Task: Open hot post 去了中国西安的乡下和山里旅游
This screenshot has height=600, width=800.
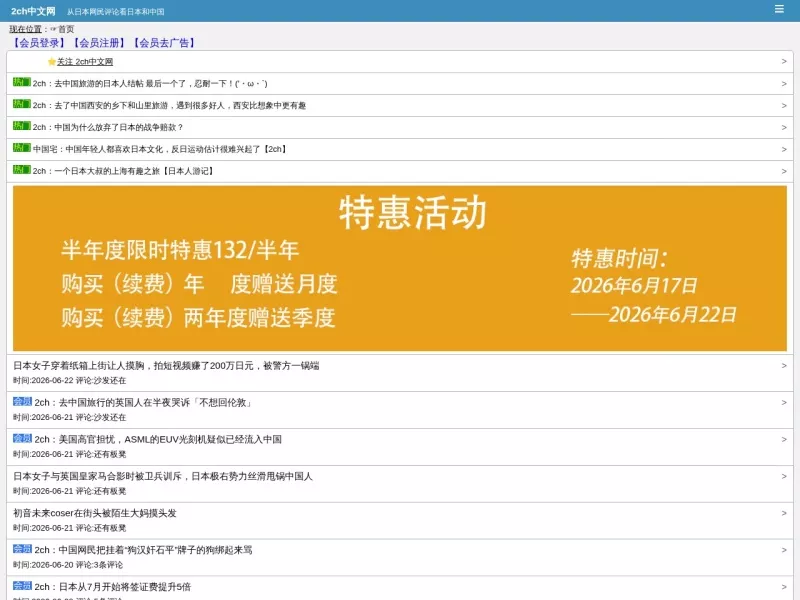Action: point(169,106)
